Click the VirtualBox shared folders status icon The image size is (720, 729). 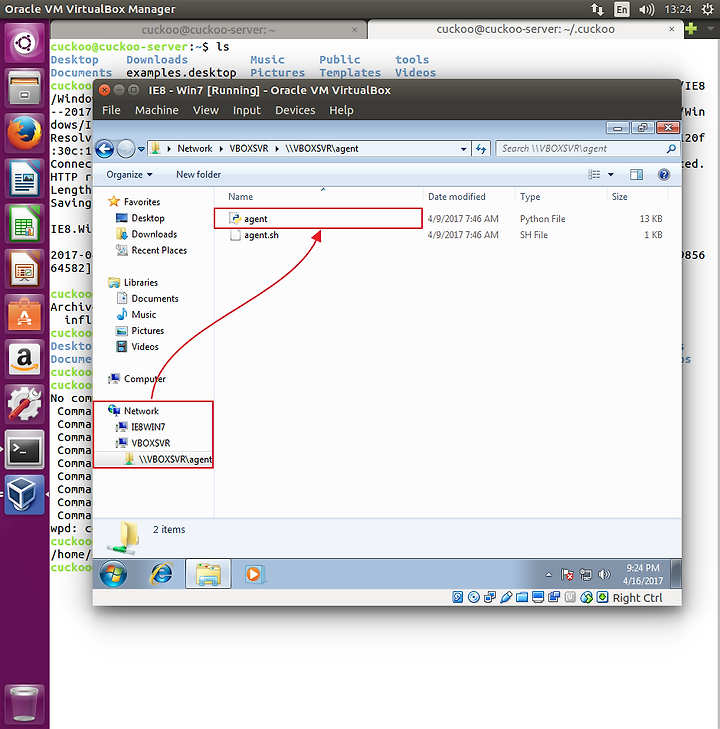pos(522,597)
